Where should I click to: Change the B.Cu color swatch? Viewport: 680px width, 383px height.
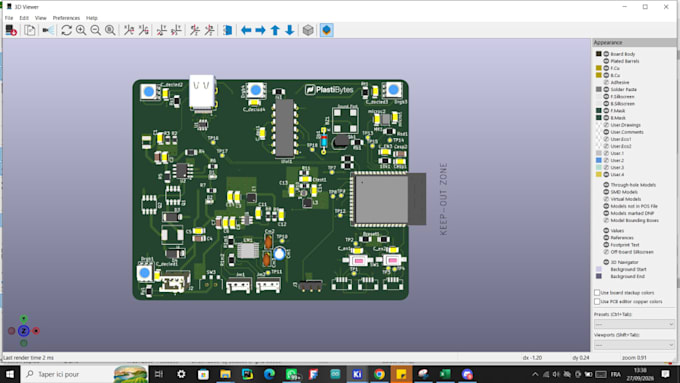pos(598,75)
